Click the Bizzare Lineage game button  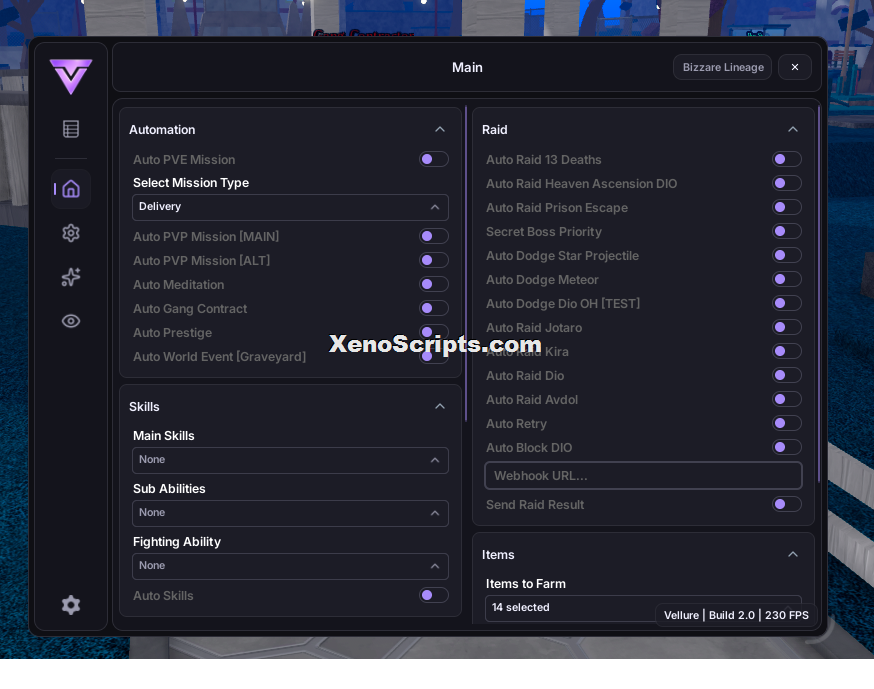pyautogui.click(x=722, y=67)
